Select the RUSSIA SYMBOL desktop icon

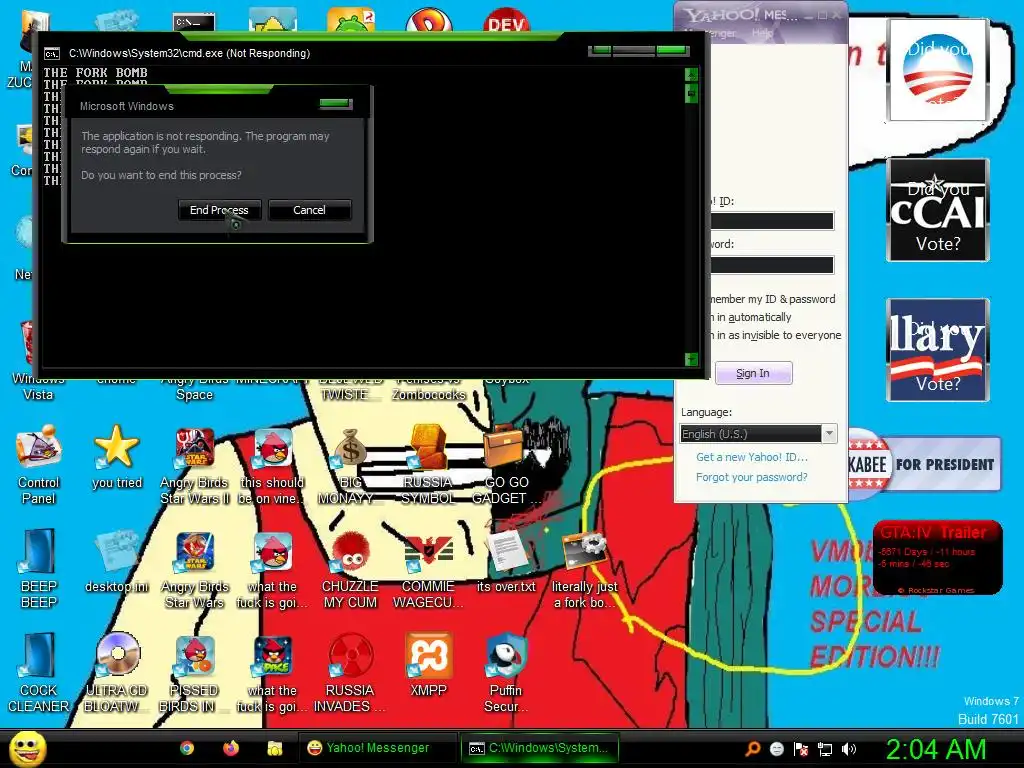(428, 465)
